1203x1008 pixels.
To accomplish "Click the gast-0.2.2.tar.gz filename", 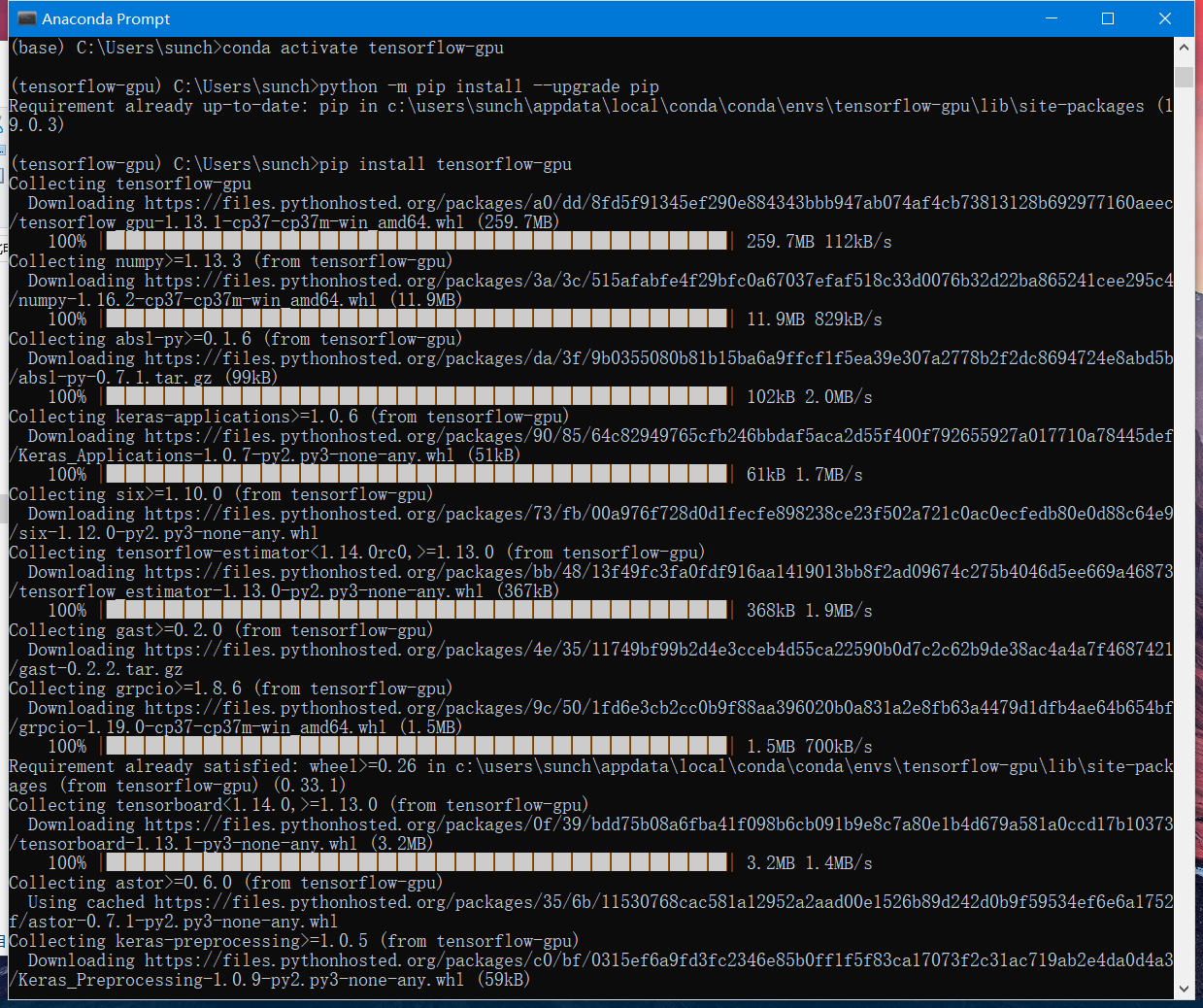I will coord(101,669).
